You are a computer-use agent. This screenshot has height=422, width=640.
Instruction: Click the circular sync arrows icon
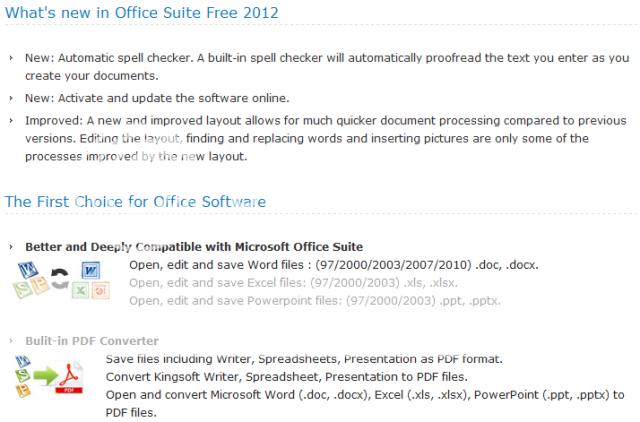[60, 278]
